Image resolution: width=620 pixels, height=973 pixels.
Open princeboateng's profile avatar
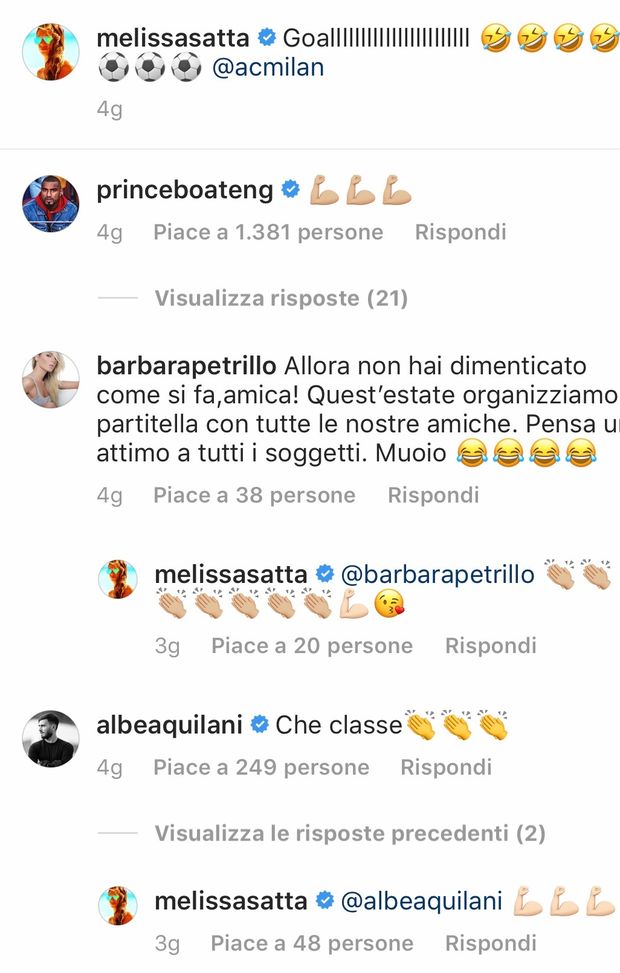(50, 203)
